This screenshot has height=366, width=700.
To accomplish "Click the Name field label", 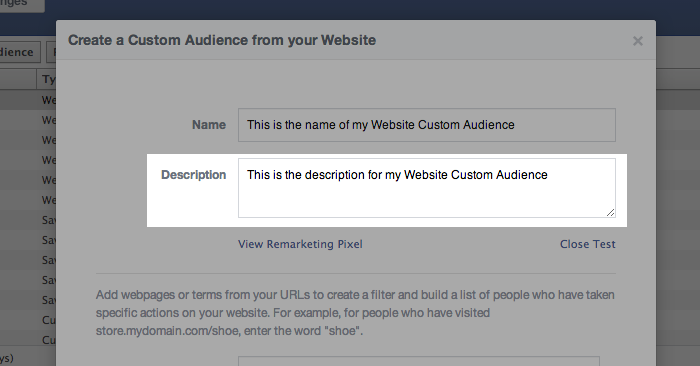I will pos(209,125).
